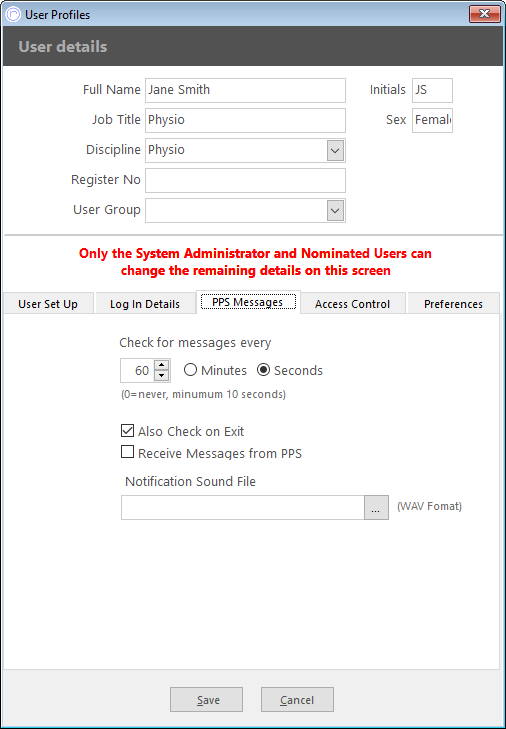Open the Log In Details tab
This screenshot has width=506, height=729.
point(145,304)
